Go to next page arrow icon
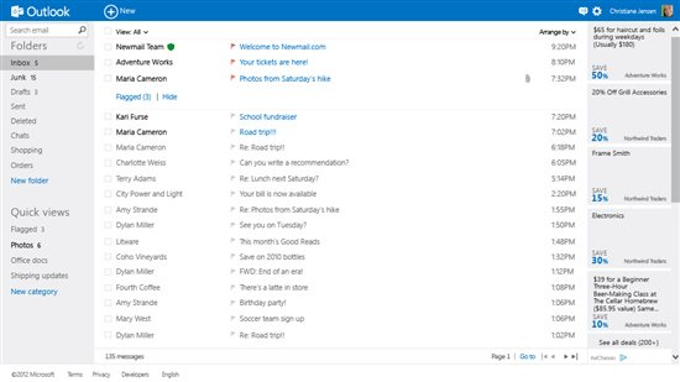Image resolution: width=680 pixels, height=382 pixels. click(x=566, y=356)
